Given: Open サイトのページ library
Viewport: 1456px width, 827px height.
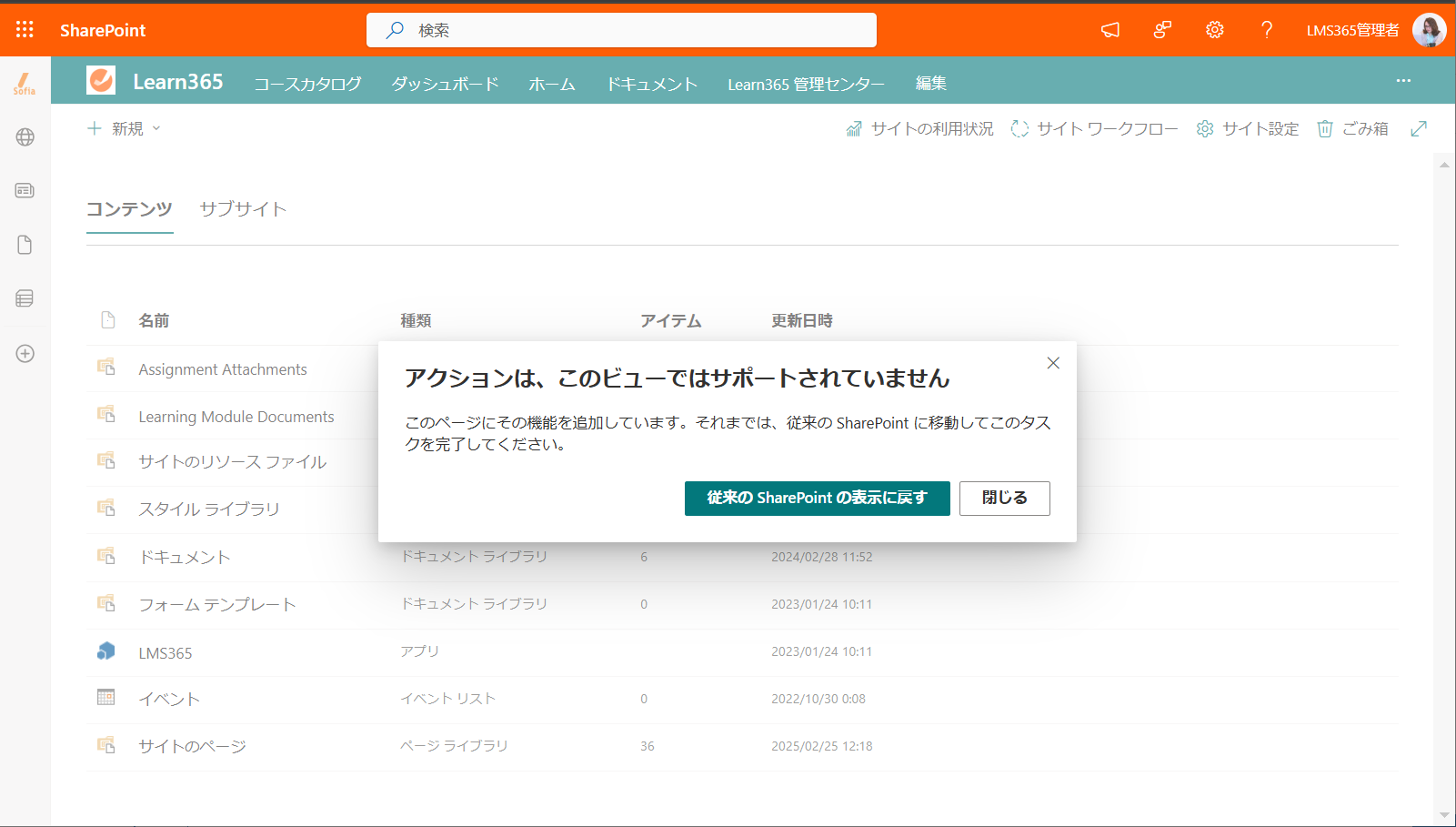Looking at the screenshot, I should 192,747.
